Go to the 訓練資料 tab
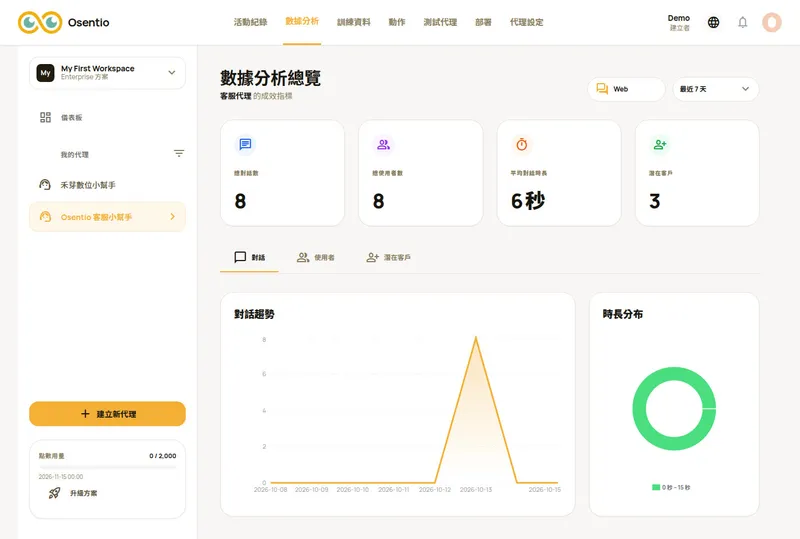Viewport: 800px width, 539px height. [354, 22]
